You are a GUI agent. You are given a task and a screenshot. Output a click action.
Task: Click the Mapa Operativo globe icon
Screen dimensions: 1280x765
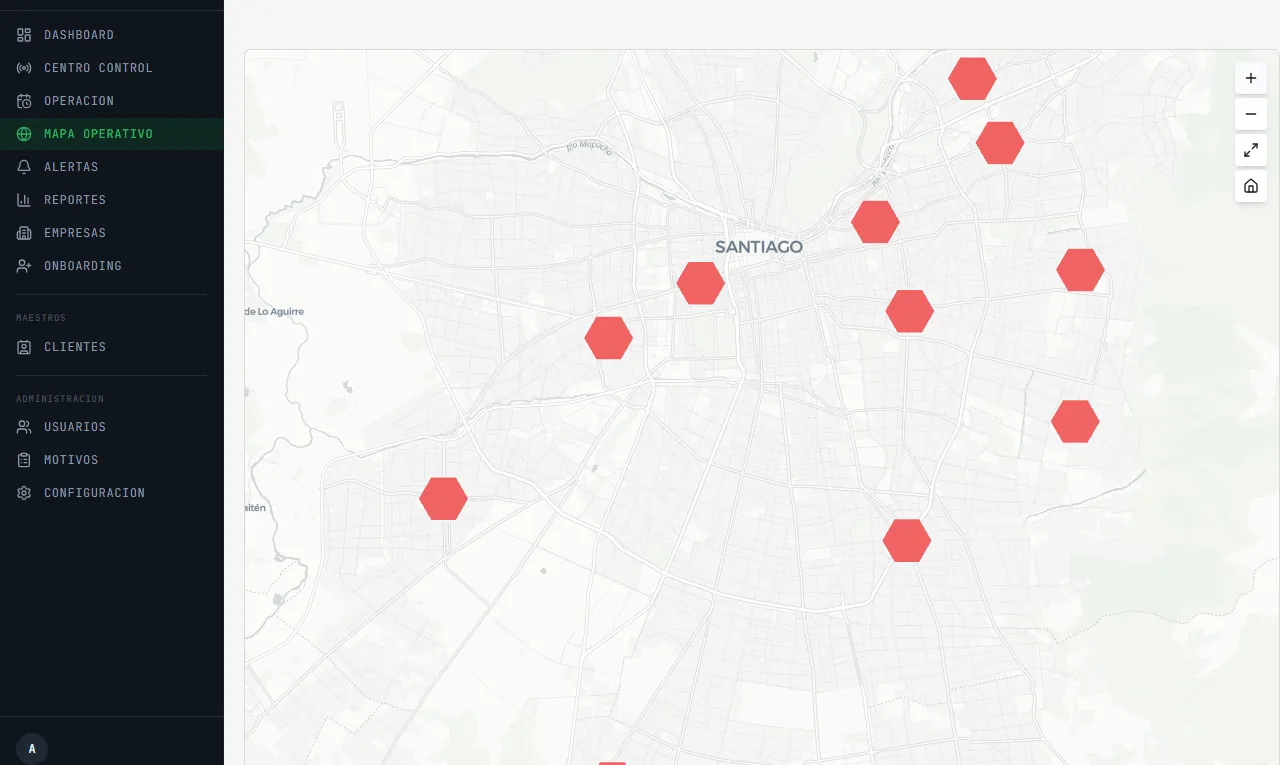click(x=24, y=134)
